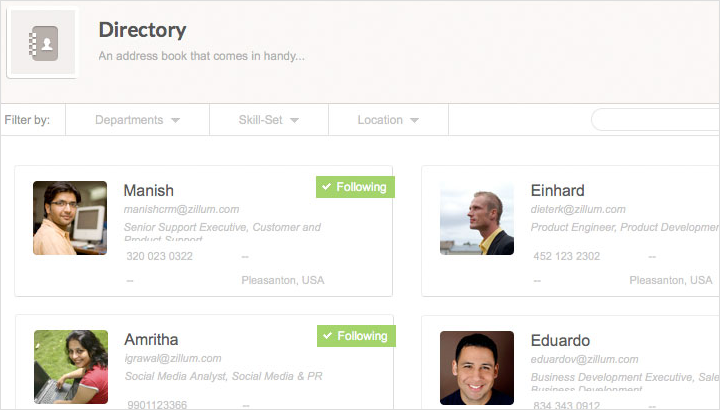Open Einhard's profile by name
720x410 pixels.
click(558, 190)
